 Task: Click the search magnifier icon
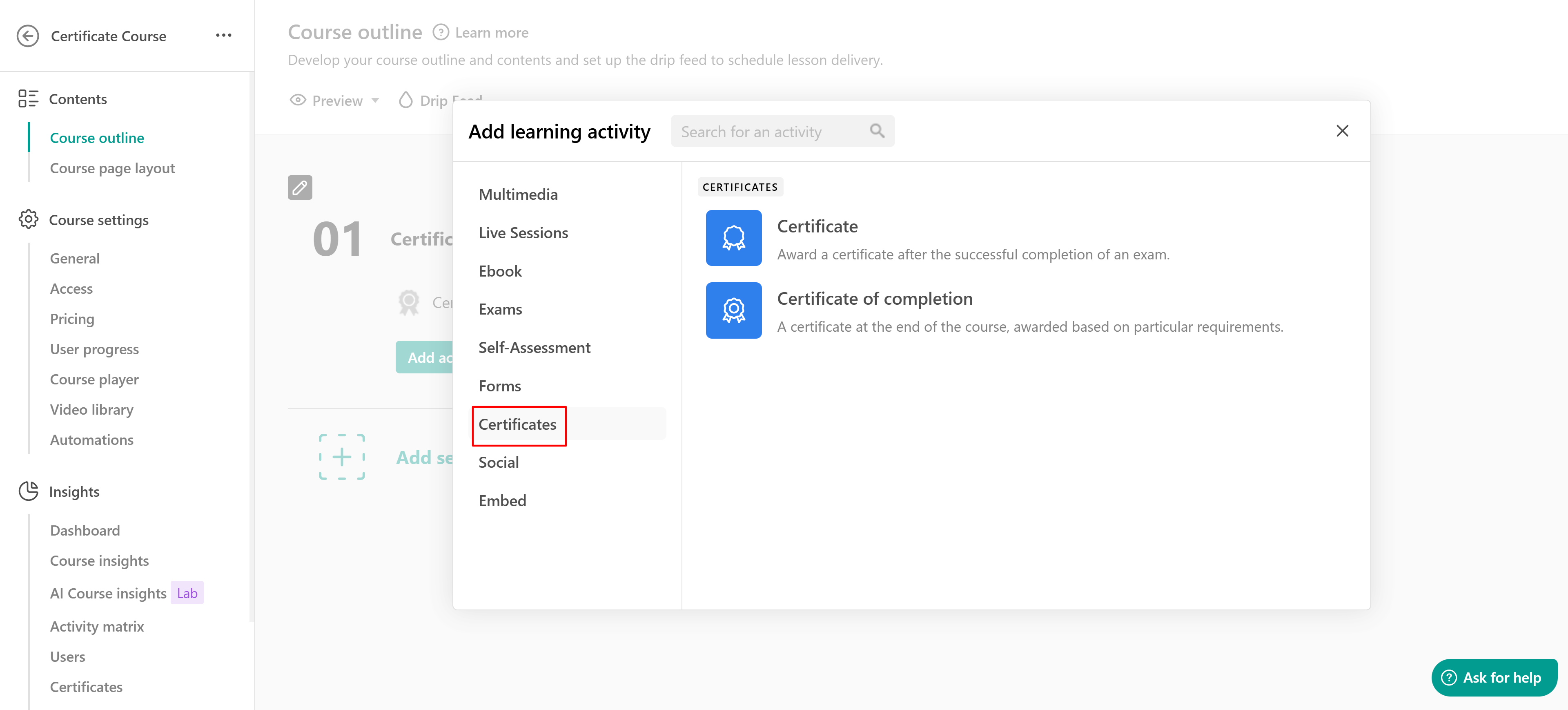coord(877,131)
